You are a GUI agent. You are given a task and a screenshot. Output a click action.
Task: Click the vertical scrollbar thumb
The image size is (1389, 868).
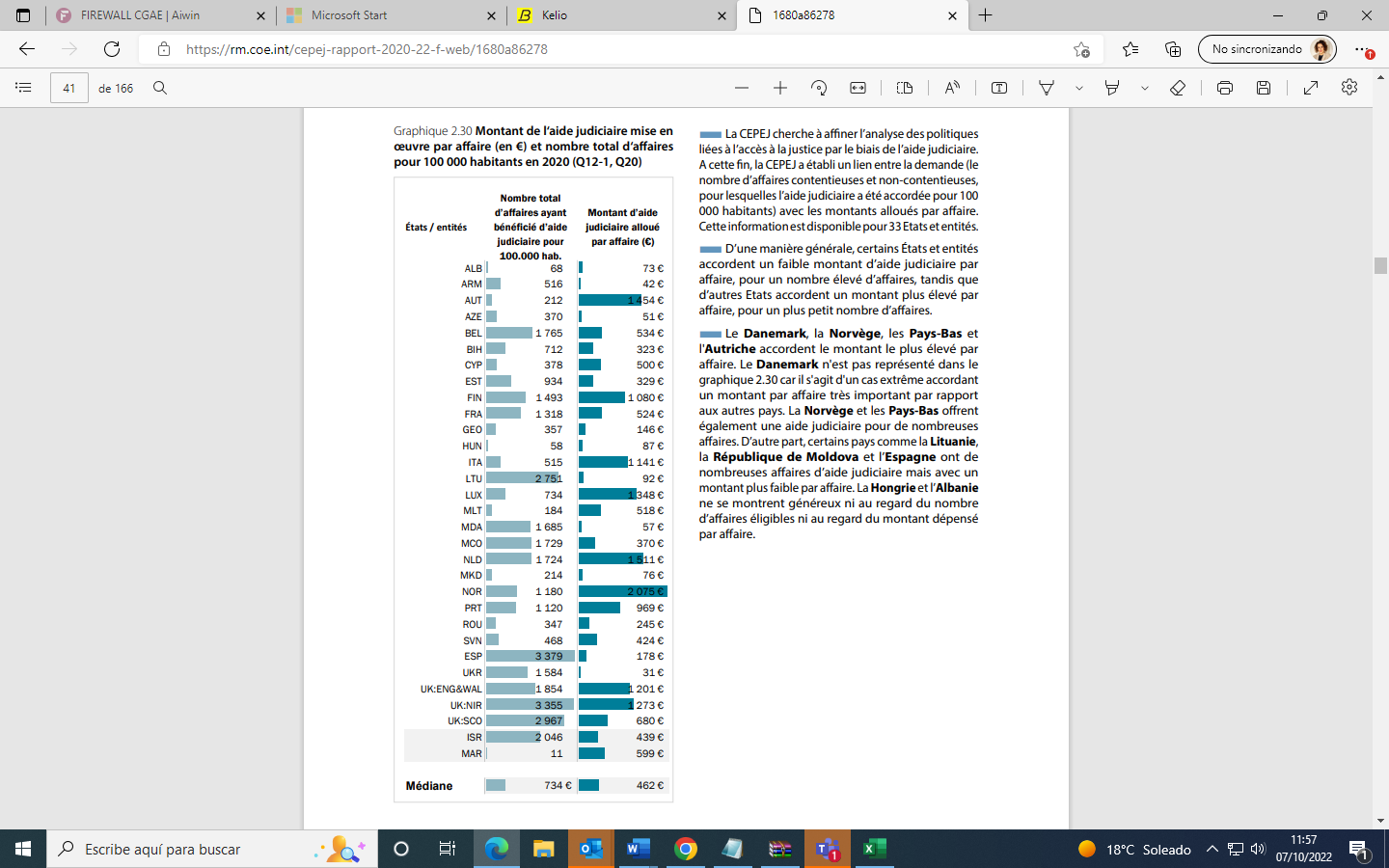pyautogui.click(x=1380, y=266)
